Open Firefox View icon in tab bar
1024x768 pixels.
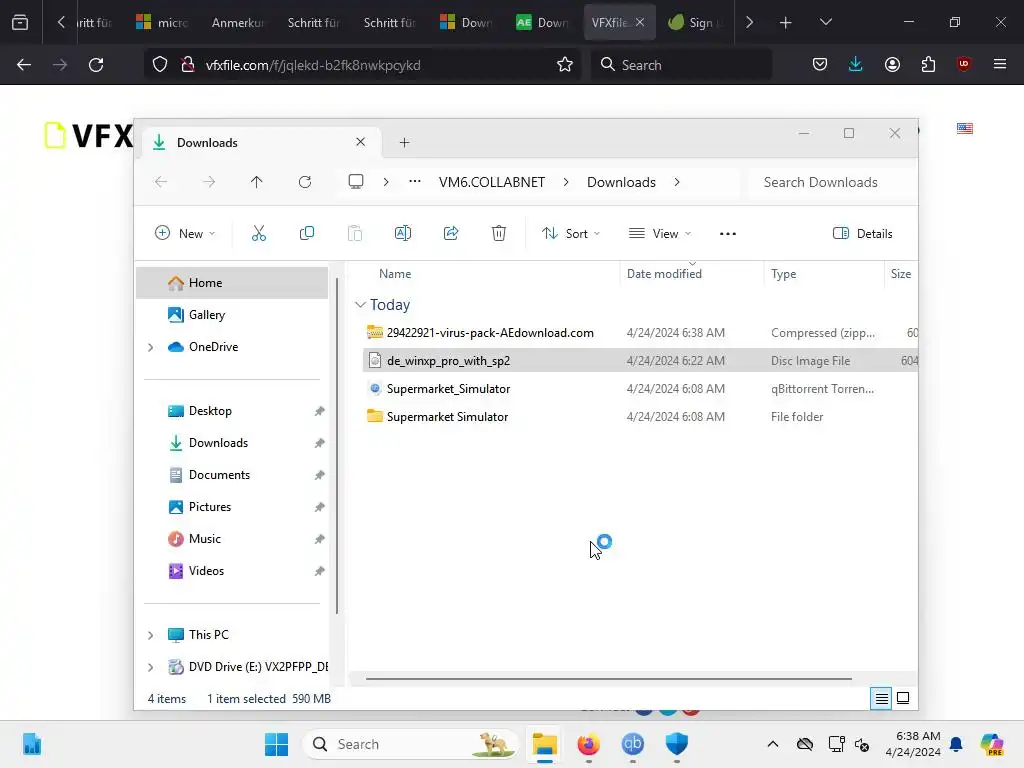click(20, 22)
